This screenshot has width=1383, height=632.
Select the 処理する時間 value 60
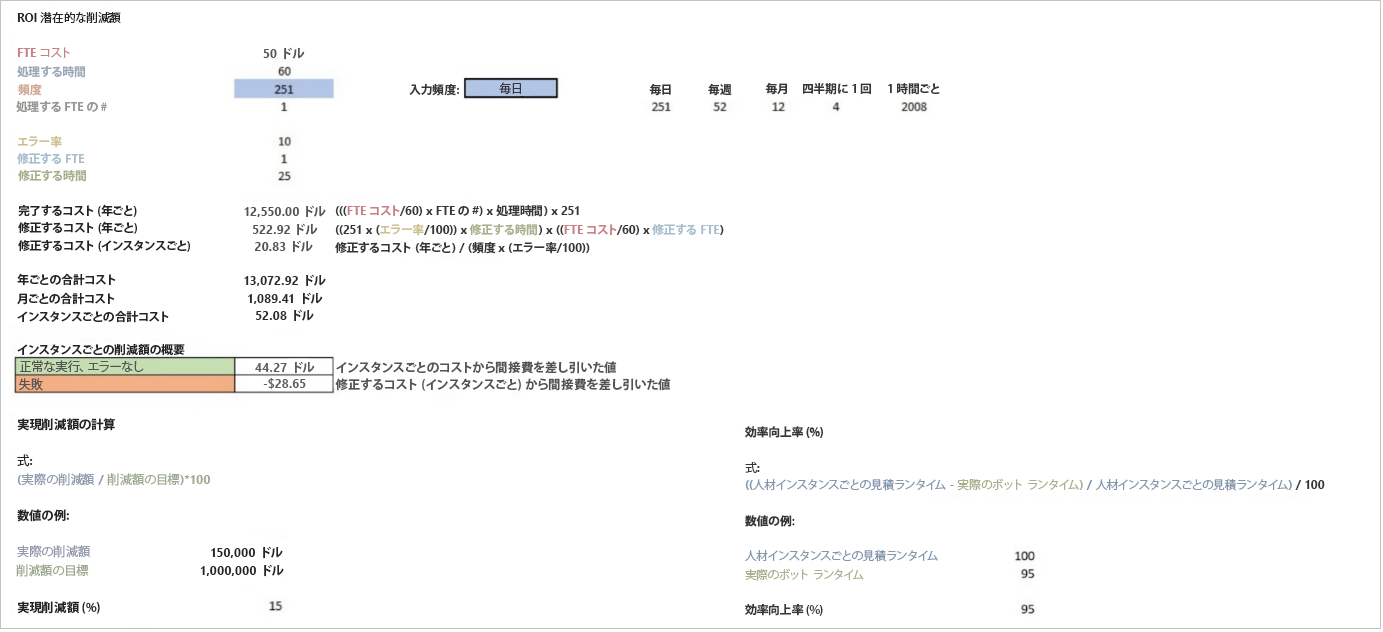click(x=284, y=71)
